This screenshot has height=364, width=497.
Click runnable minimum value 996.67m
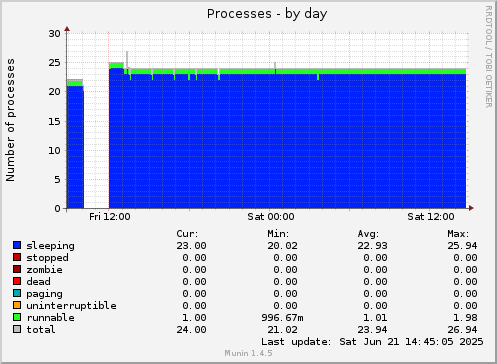(282, 318)
